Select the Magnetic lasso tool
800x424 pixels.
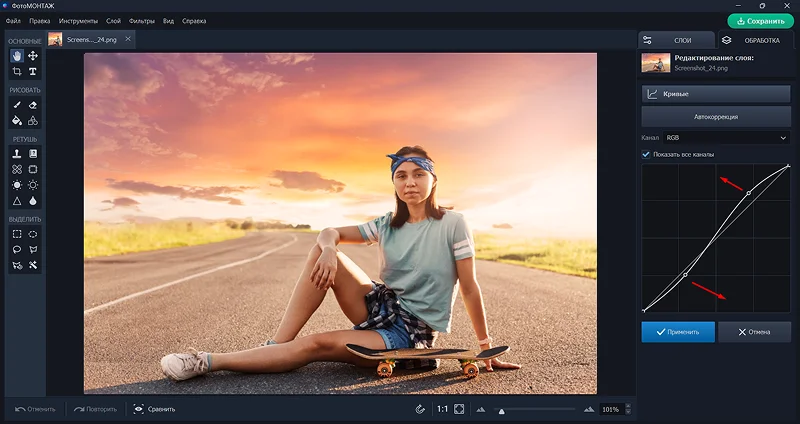click(x=17, y=265)
